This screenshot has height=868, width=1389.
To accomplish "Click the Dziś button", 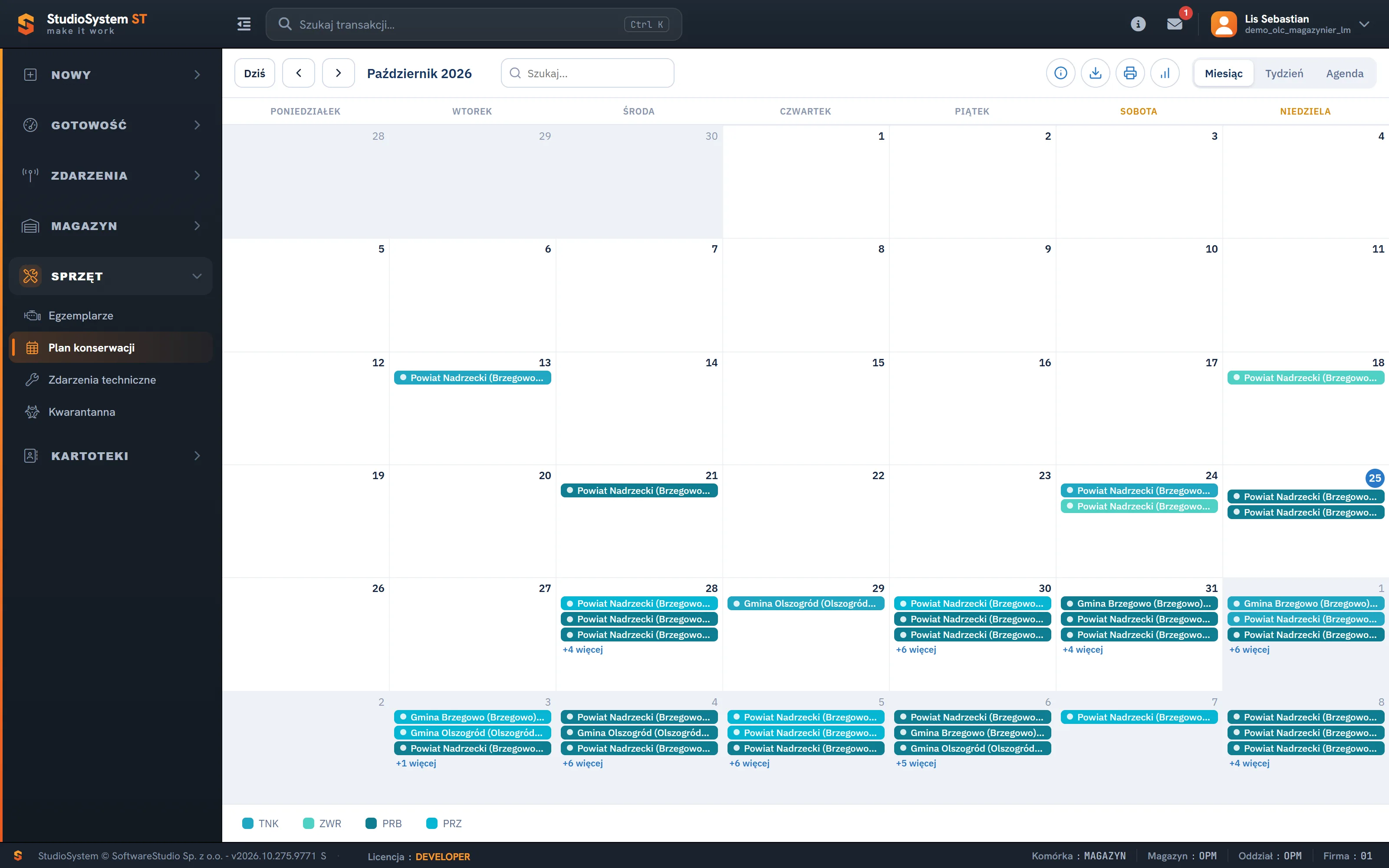I will click(x=255, y=73).
